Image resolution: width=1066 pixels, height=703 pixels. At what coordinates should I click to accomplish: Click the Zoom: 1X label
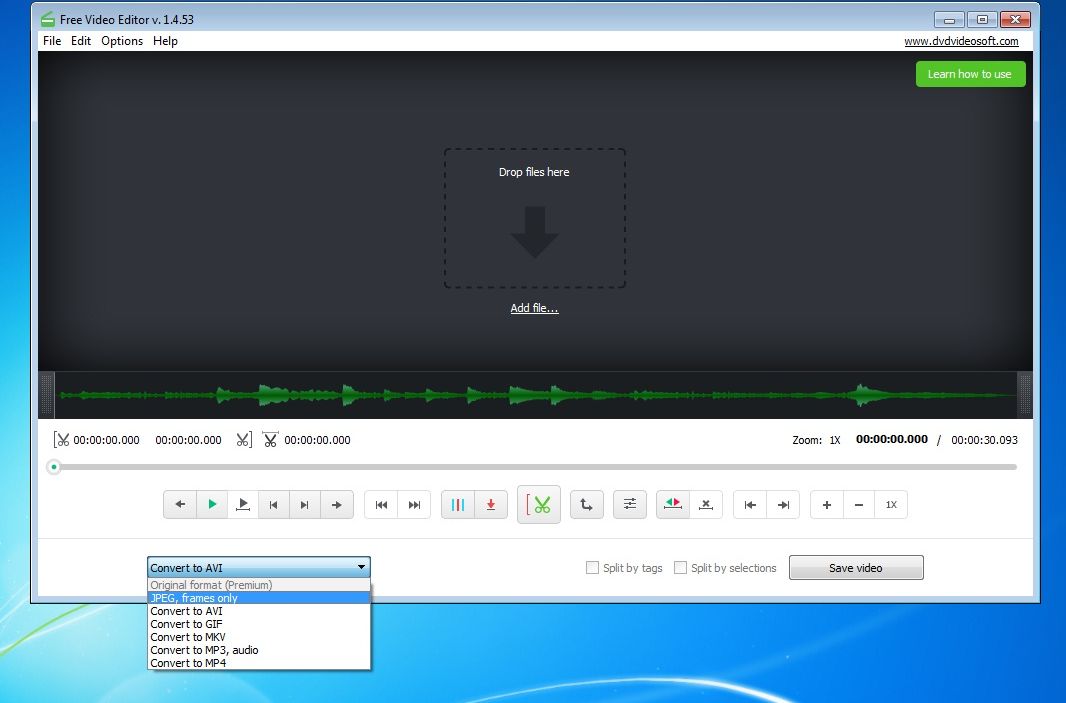pos(816,440)
